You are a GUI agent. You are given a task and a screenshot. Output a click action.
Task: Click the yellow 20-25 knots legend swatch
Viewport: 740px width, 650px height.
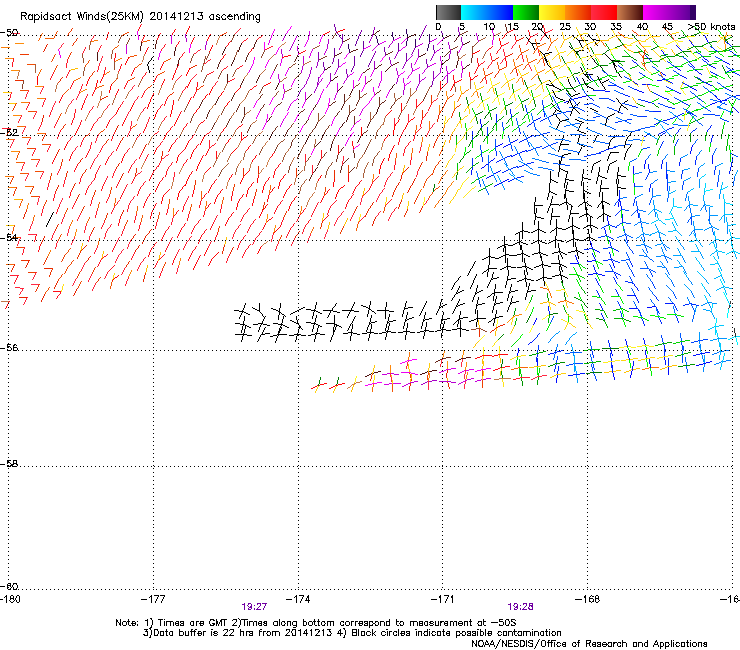(552, 12)
